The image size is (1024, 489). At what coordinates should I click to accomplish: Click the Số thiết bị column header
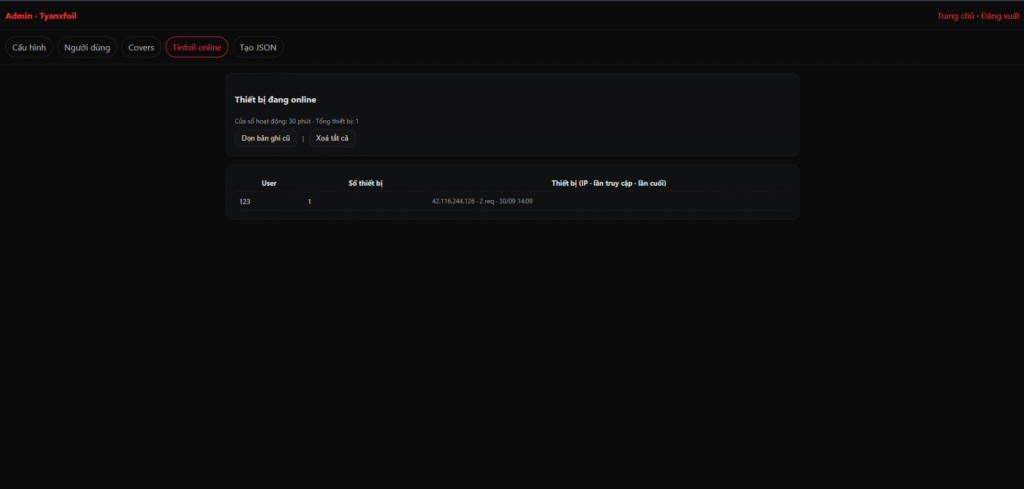point(365,184)
